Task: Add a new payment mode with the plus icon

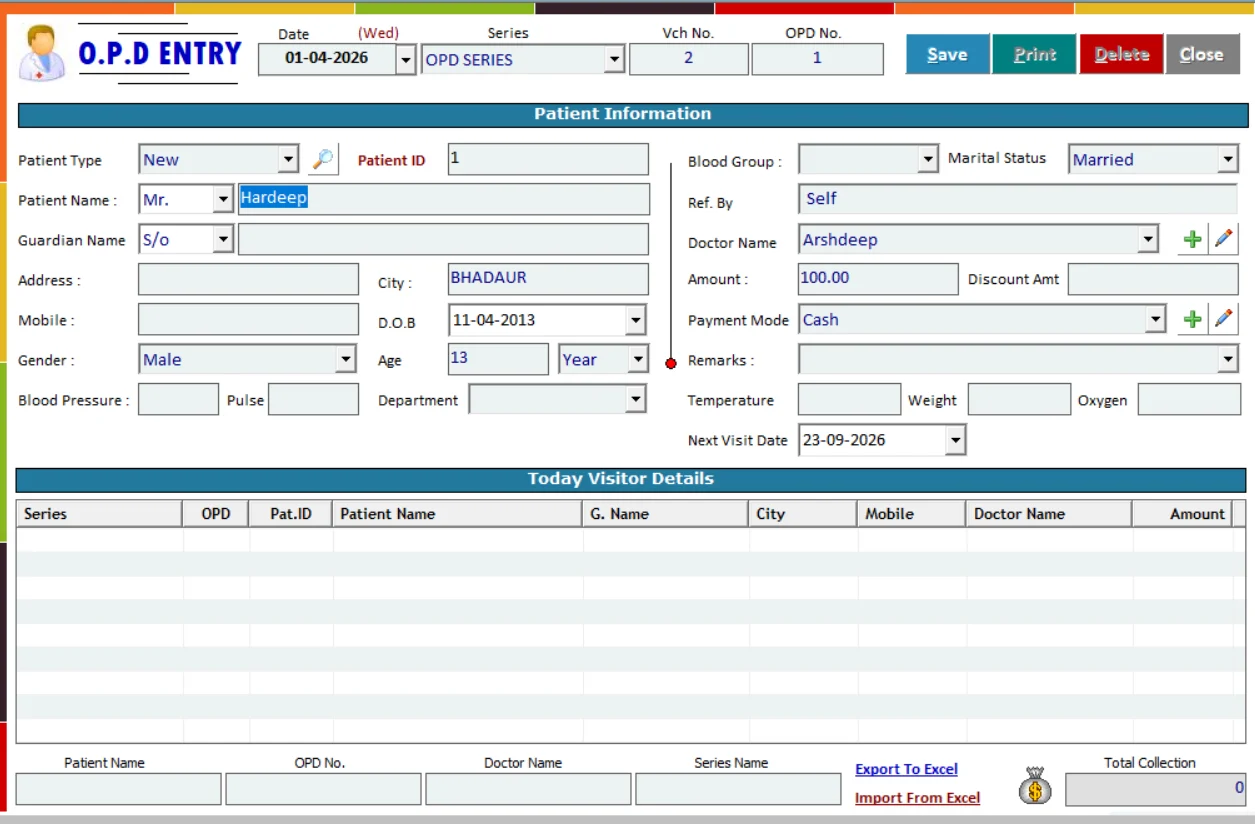Action: coord(1192,319)
